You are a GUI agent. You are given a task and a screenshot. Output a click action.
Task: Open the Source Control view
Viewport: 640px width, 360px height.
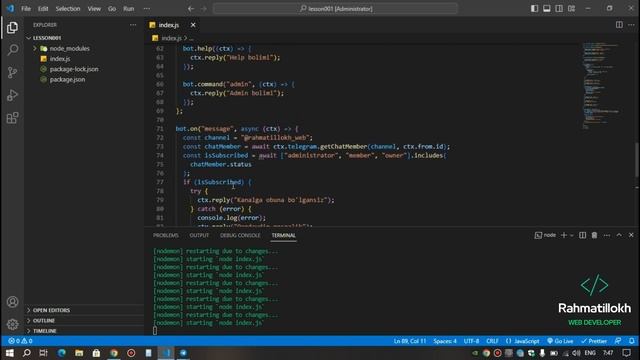click(12, 73)
